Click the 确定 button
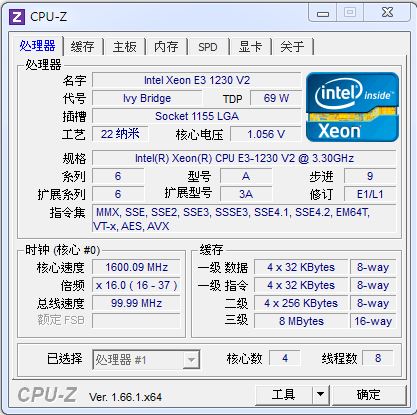Viewport: 417px width, 415px height. tap(369, 395)
